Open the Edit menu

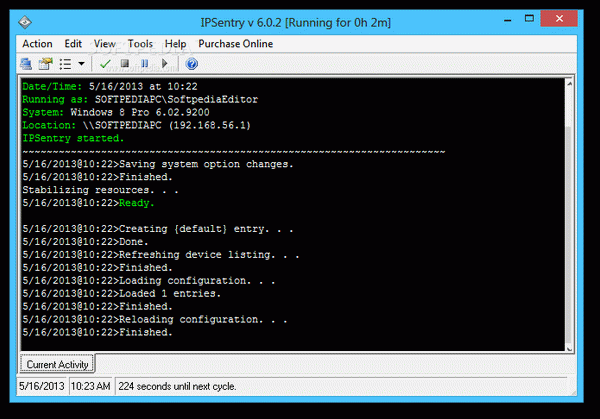pyautogui.click(x=73, y=44)
